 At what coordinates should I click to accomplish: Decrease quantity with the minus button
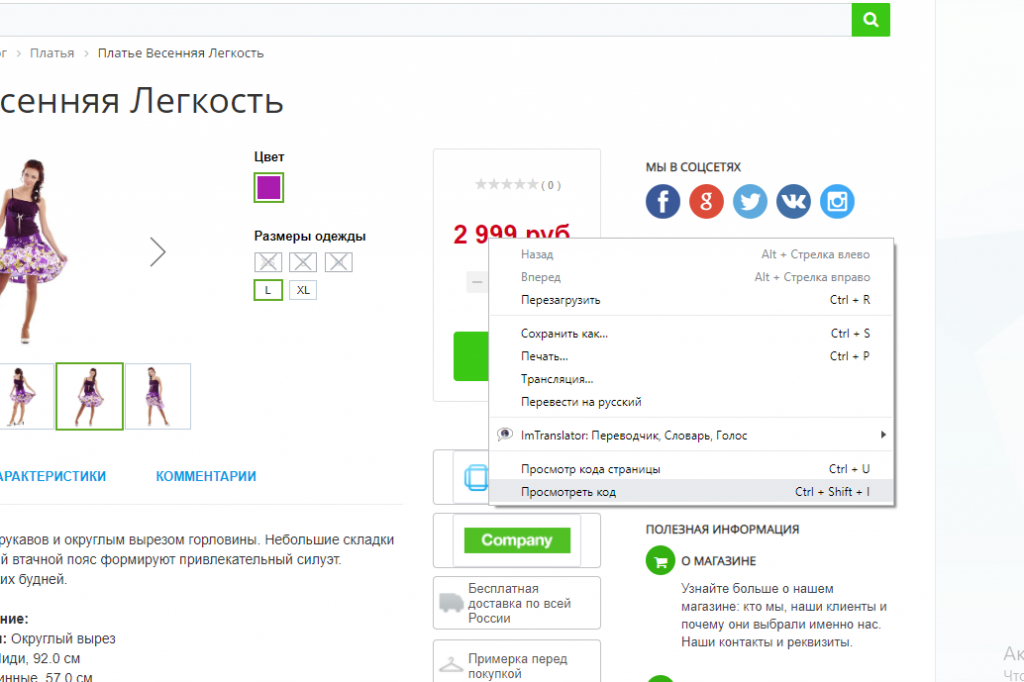(477, 282)
